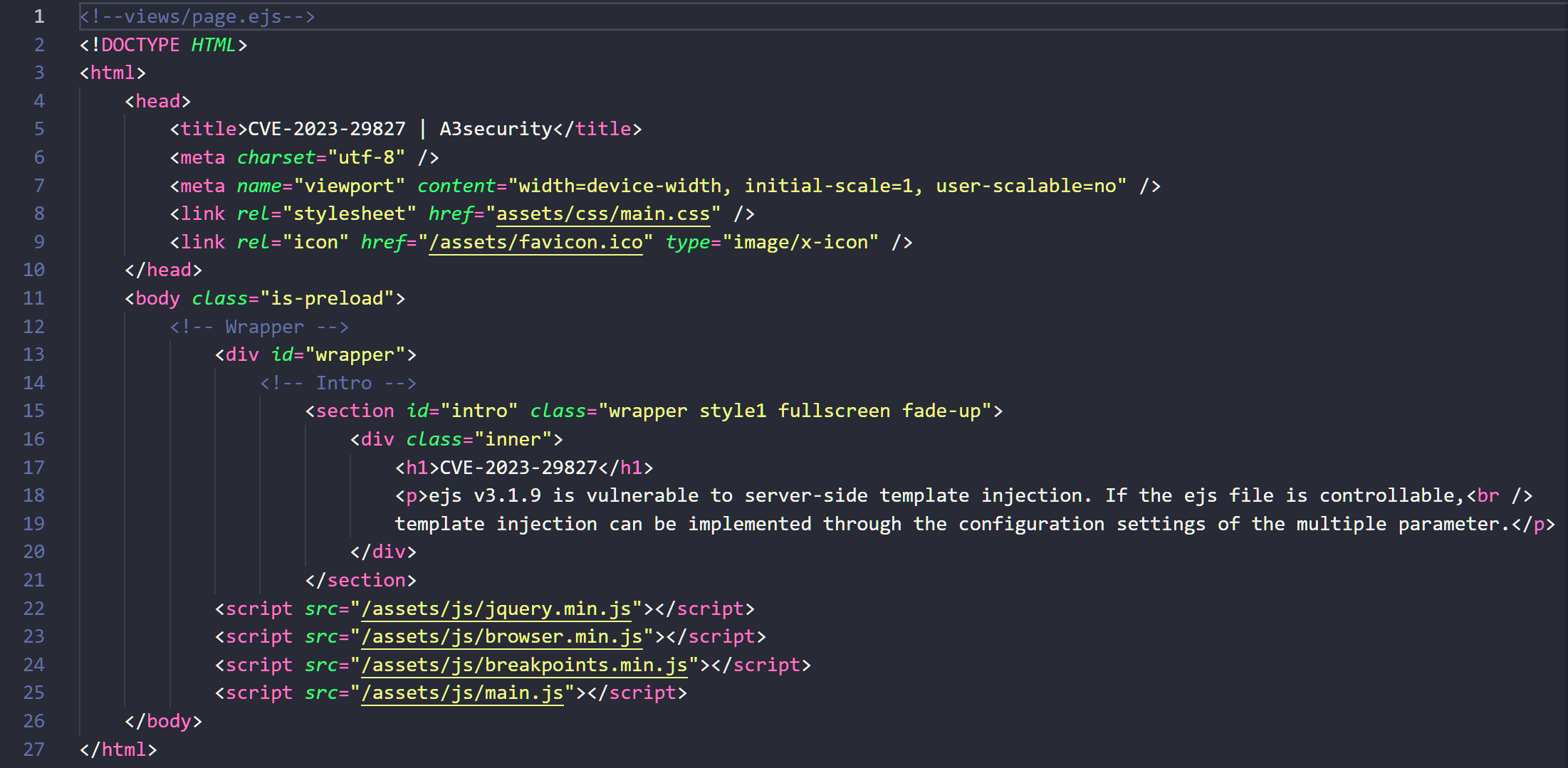Screen dimensions: 1568x768
Task: Click the opening <html> tag on line 3
Action: pos(113,73)
